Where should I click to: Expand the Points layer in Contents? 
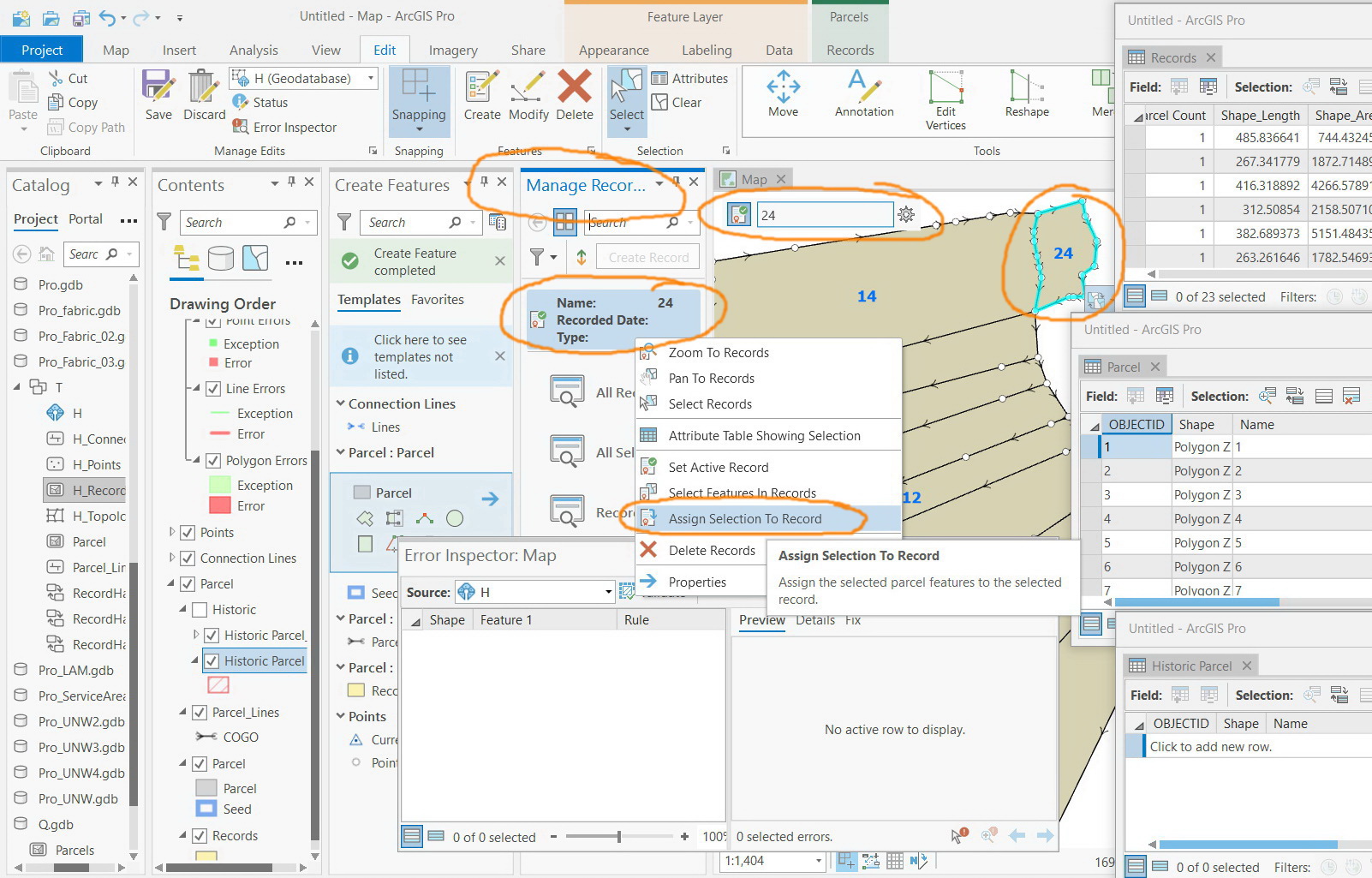(x=172, y=533)
